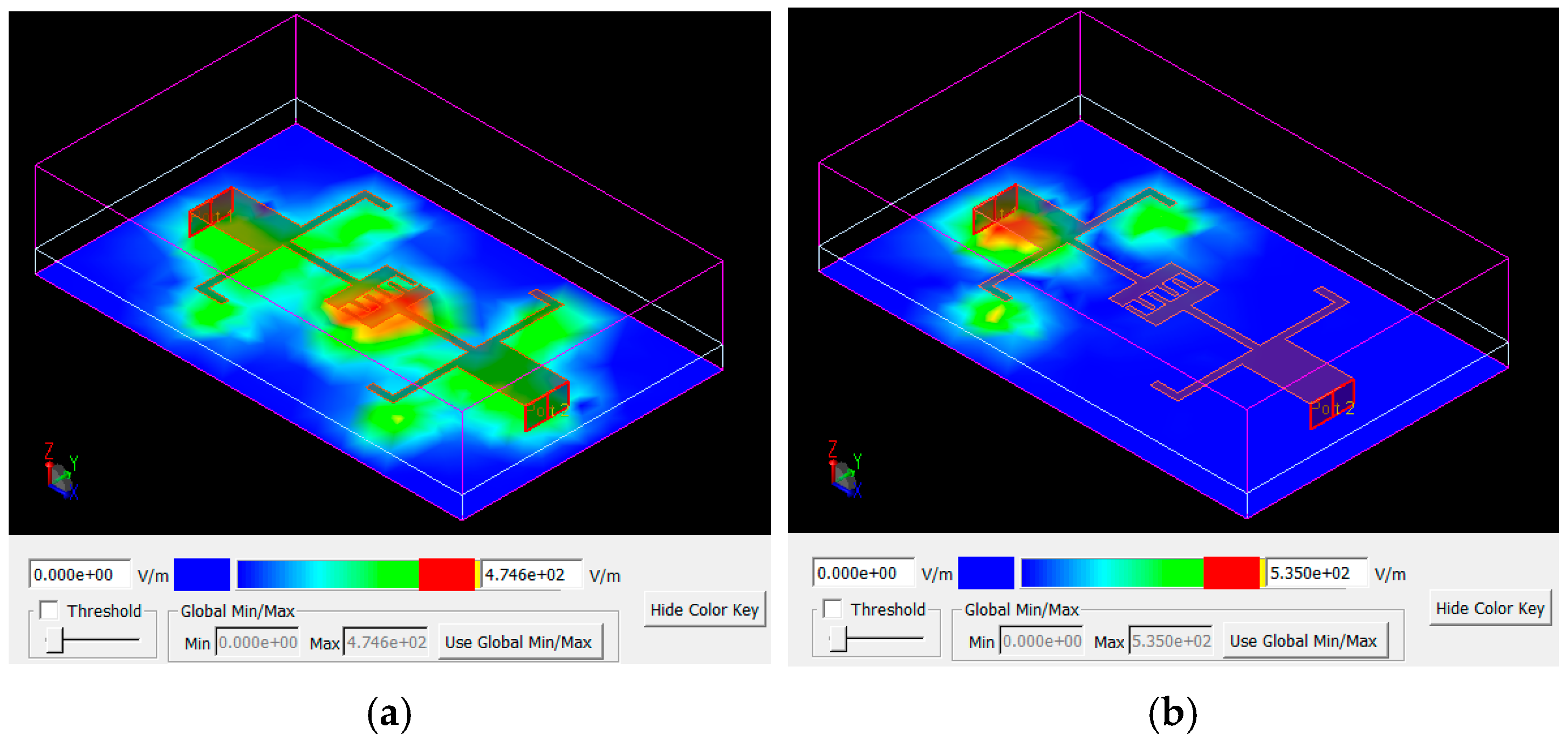Enable the Threshold checkbox in panel (a)

[x=49, y=609]
